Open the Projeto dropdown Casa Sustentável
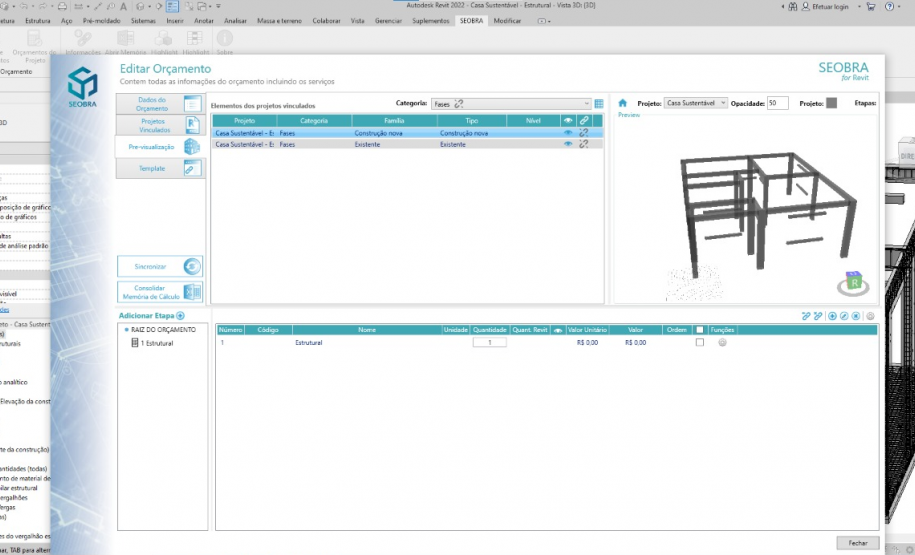Viewport: 915px width, 555px height. coord(696,103)
